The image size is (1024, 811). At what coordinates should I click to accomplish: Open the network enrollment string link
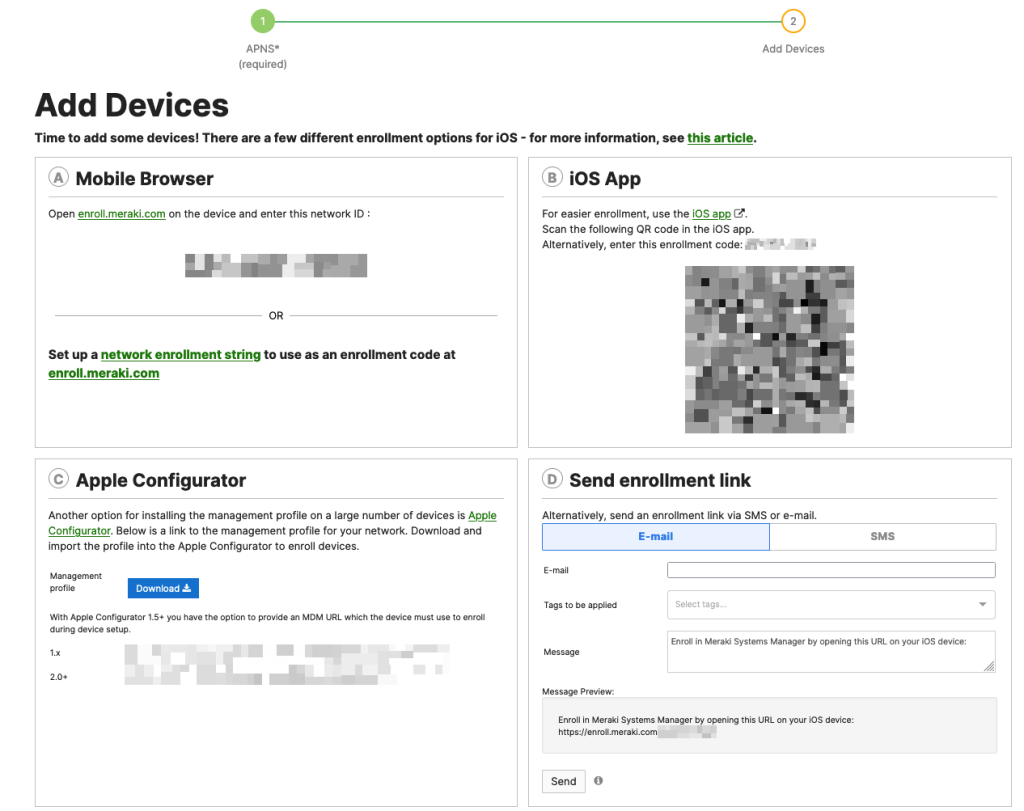click(181, 355)
